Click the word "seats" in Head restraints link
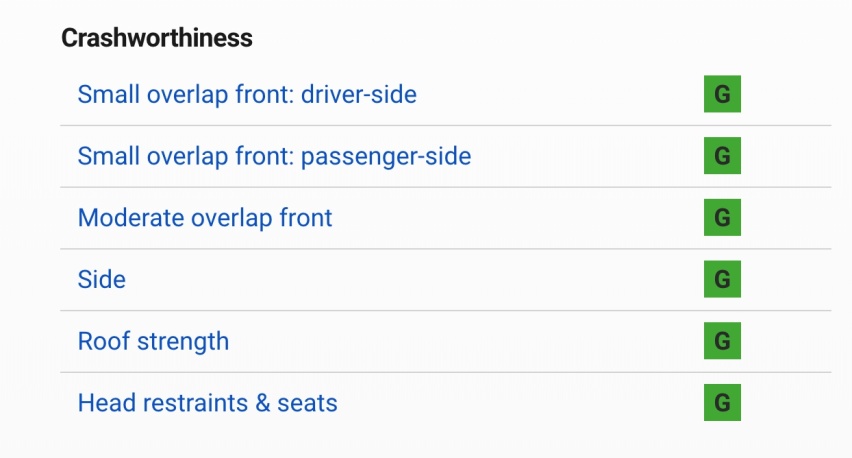 point(308,404)
